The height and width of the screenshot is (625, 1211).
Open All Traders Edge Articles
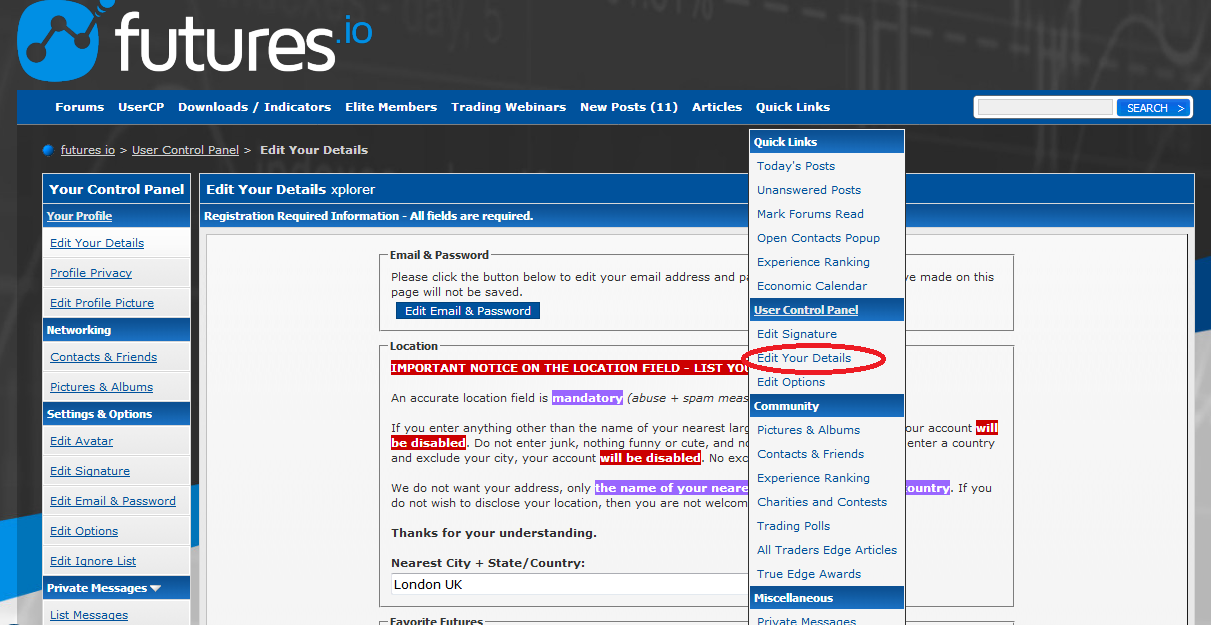[x=827, y=550]
